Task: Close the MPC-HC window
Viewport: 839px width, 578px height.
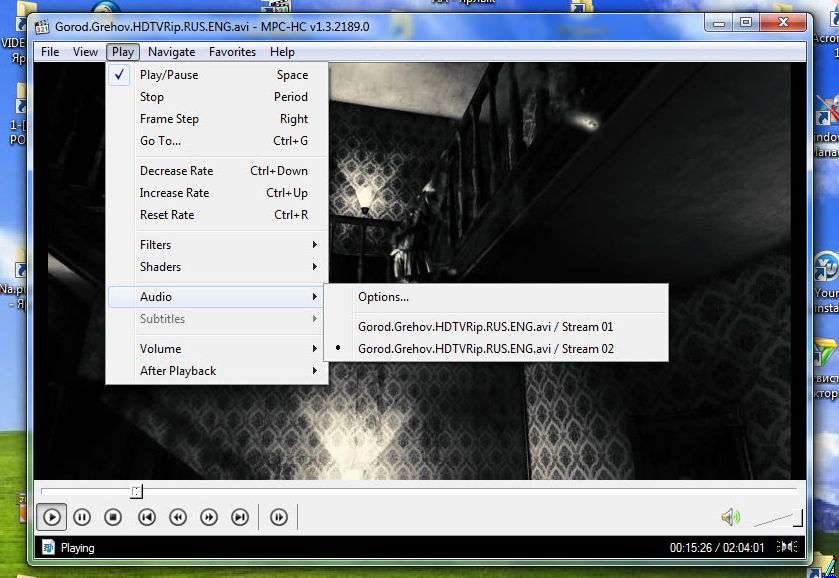Action: (783, 22)
